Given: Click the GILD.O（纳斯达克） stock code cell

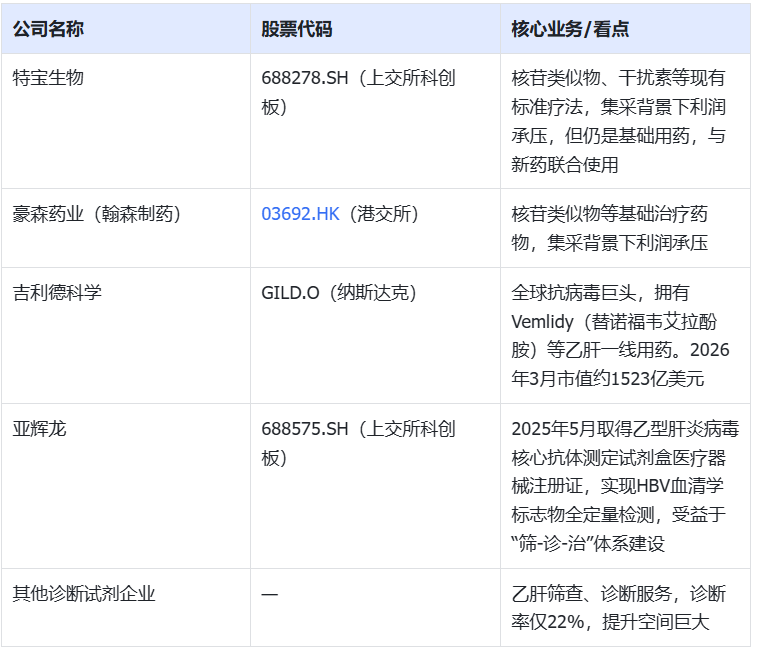Looking at the screenshot, I should pos(376,335).
